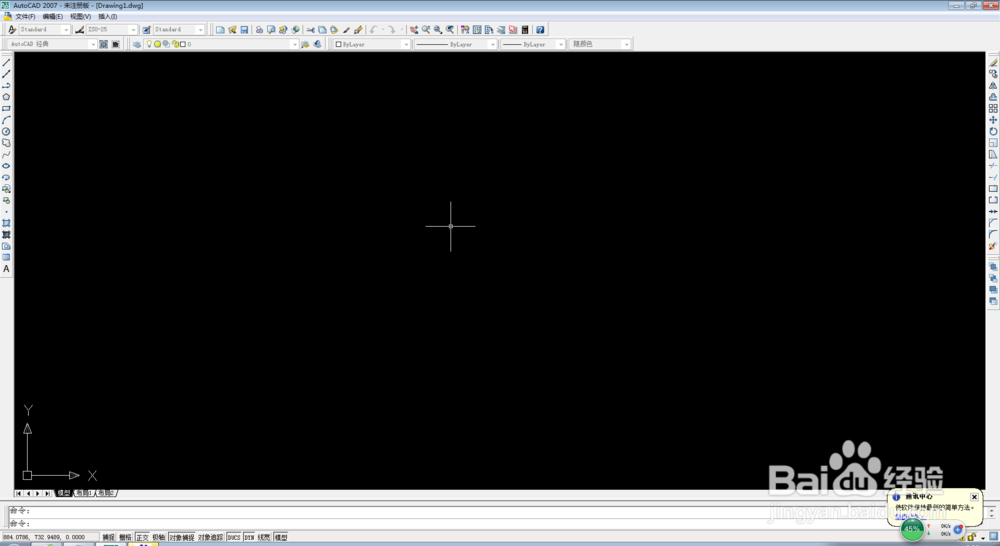This screenshot has height=546, width=1000.
Task: Toggle 对象捕捉 object snap in status bar
Action: coord(182,537)
